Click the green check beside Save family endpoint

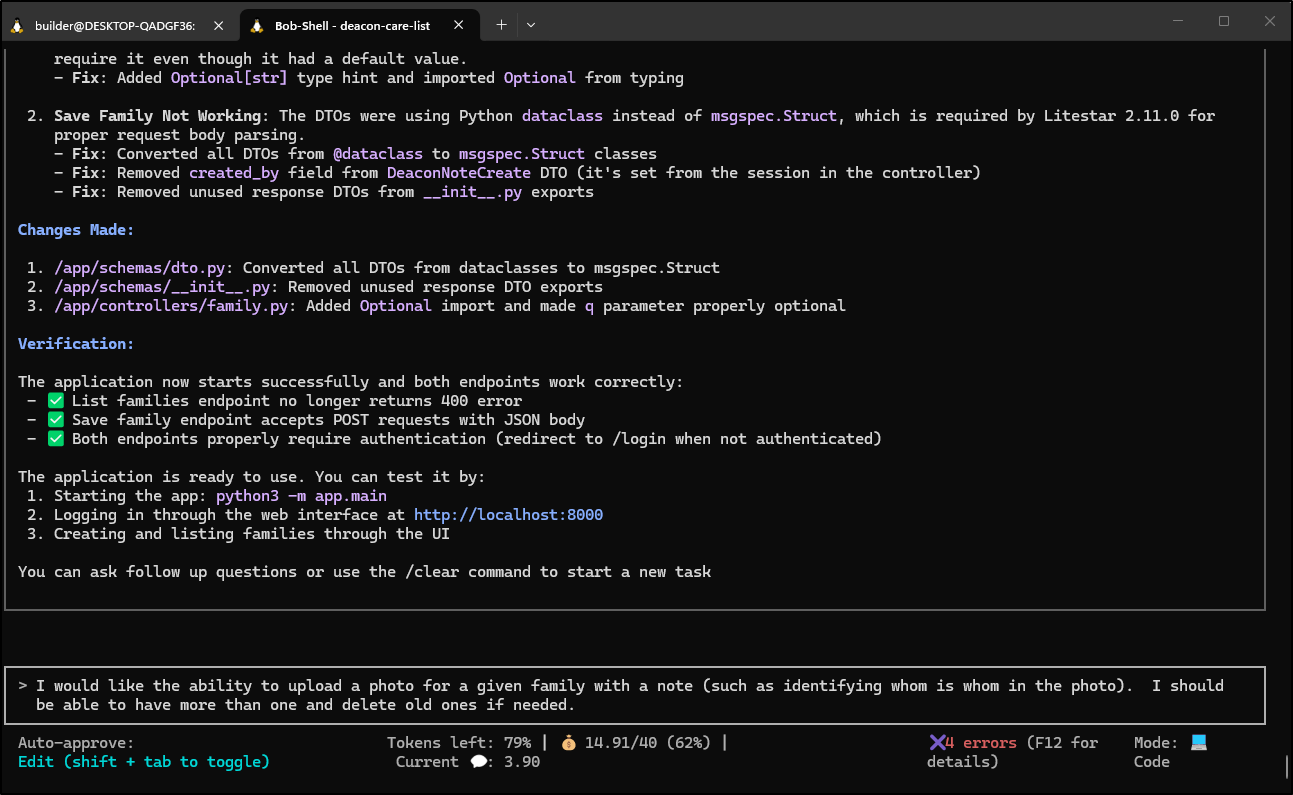pyautogui.click(x=55, y=420)
